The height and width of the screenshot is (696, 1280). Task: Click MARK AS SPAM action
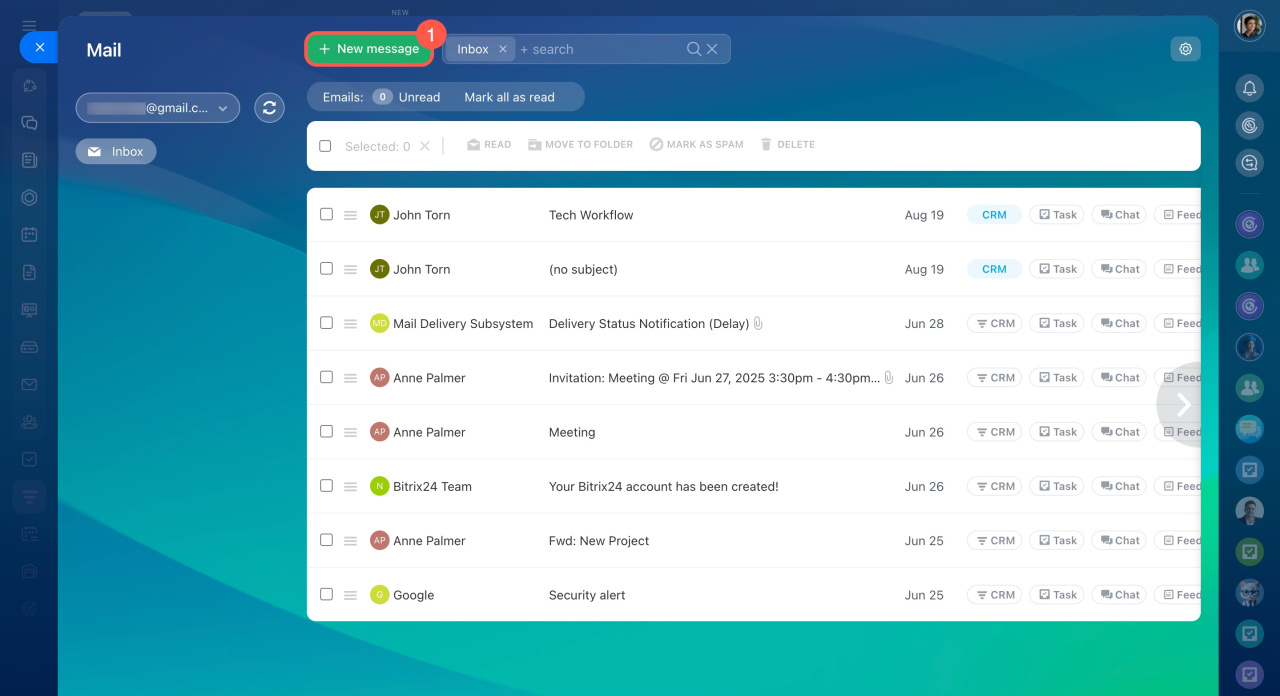[x=697, y=145]
